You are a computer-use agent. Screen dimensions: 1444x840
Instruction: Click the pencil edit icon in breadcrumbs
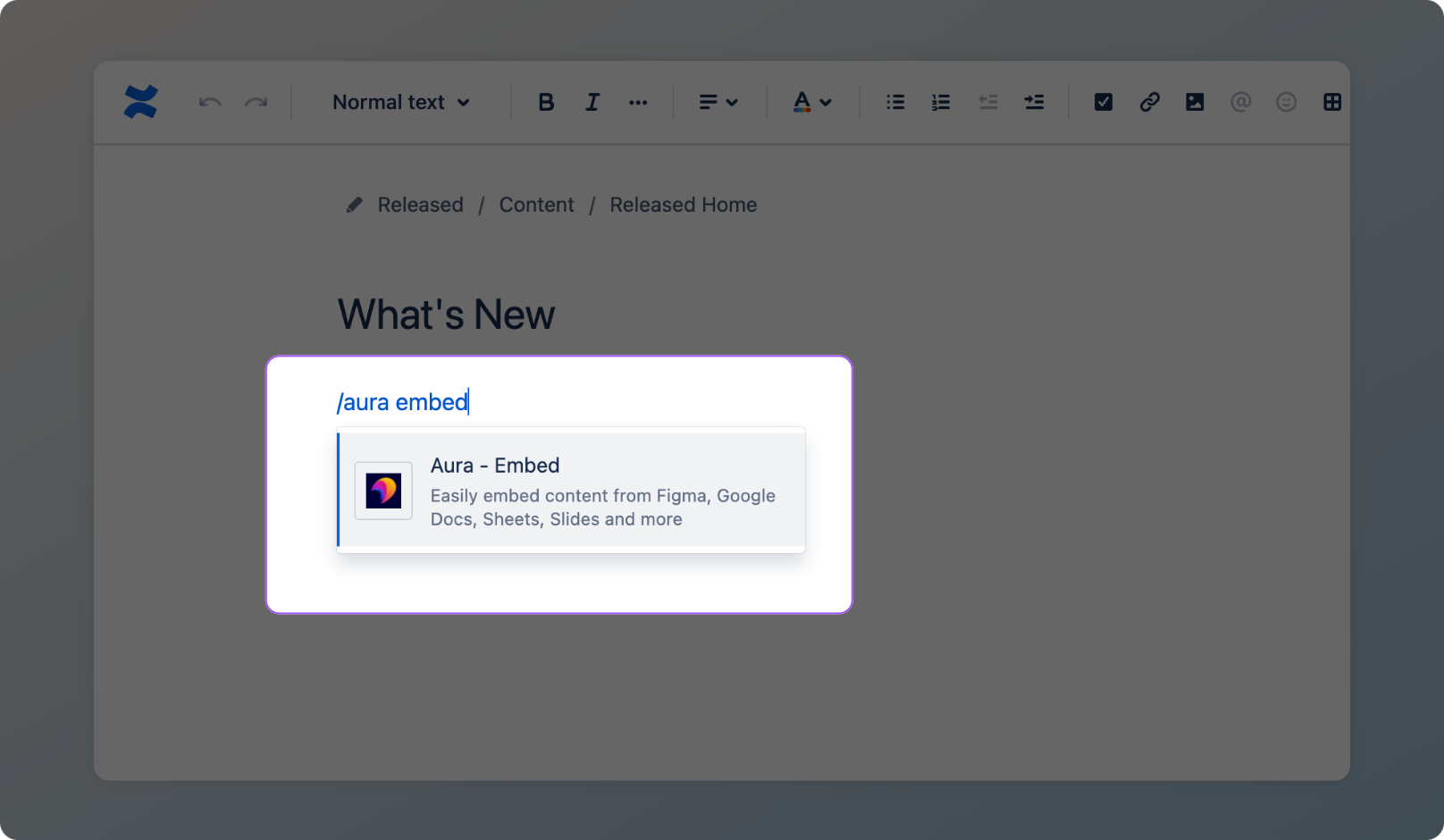tap(355, 206)
